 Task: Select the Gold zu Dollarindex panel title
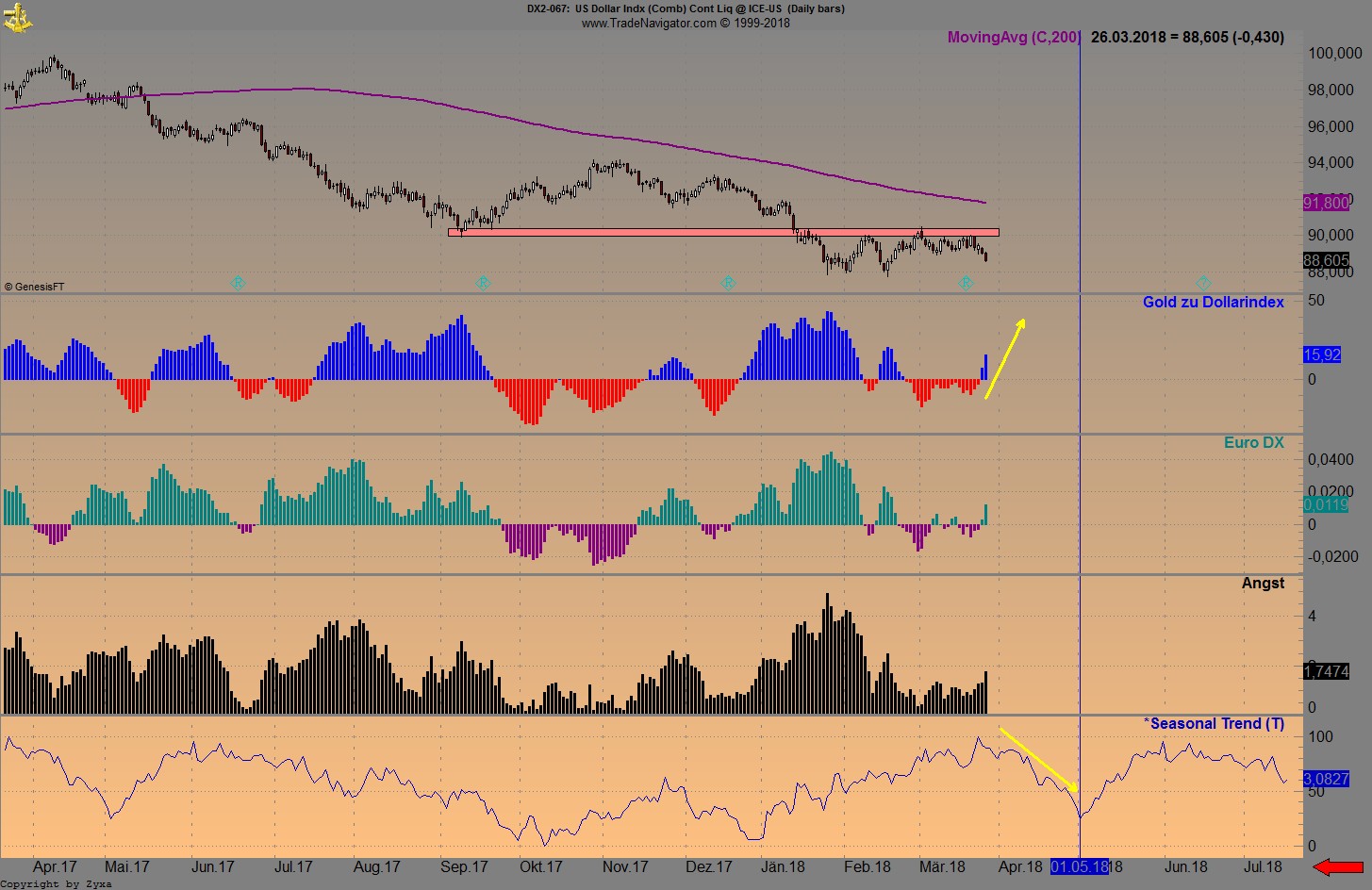(1214, 302)
